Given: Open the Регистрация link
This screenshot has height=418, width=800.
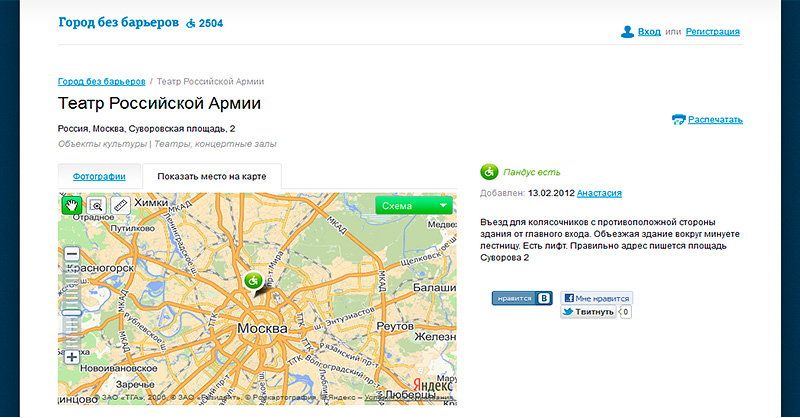Looking at the screenshot, I should click(x=712, y=32).
